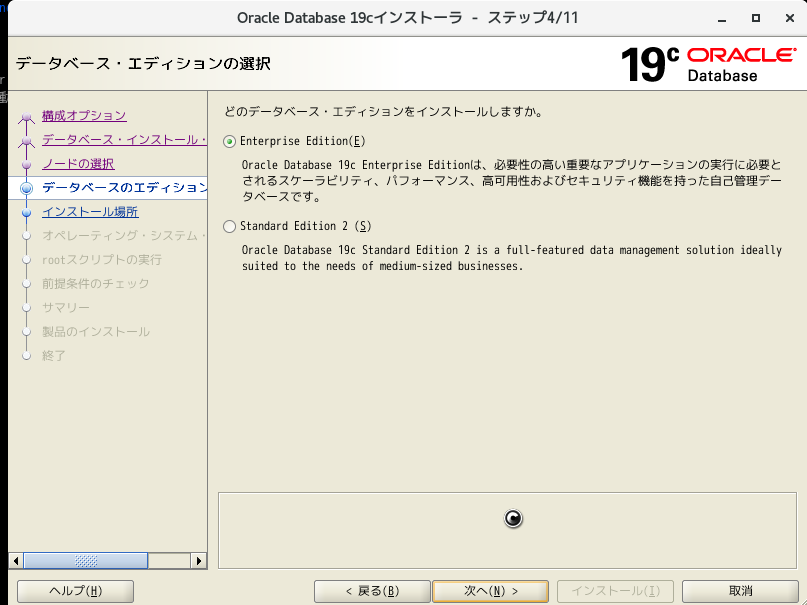
Task: Click the < 戻る(B) button
Action: [x=372, y=591]
